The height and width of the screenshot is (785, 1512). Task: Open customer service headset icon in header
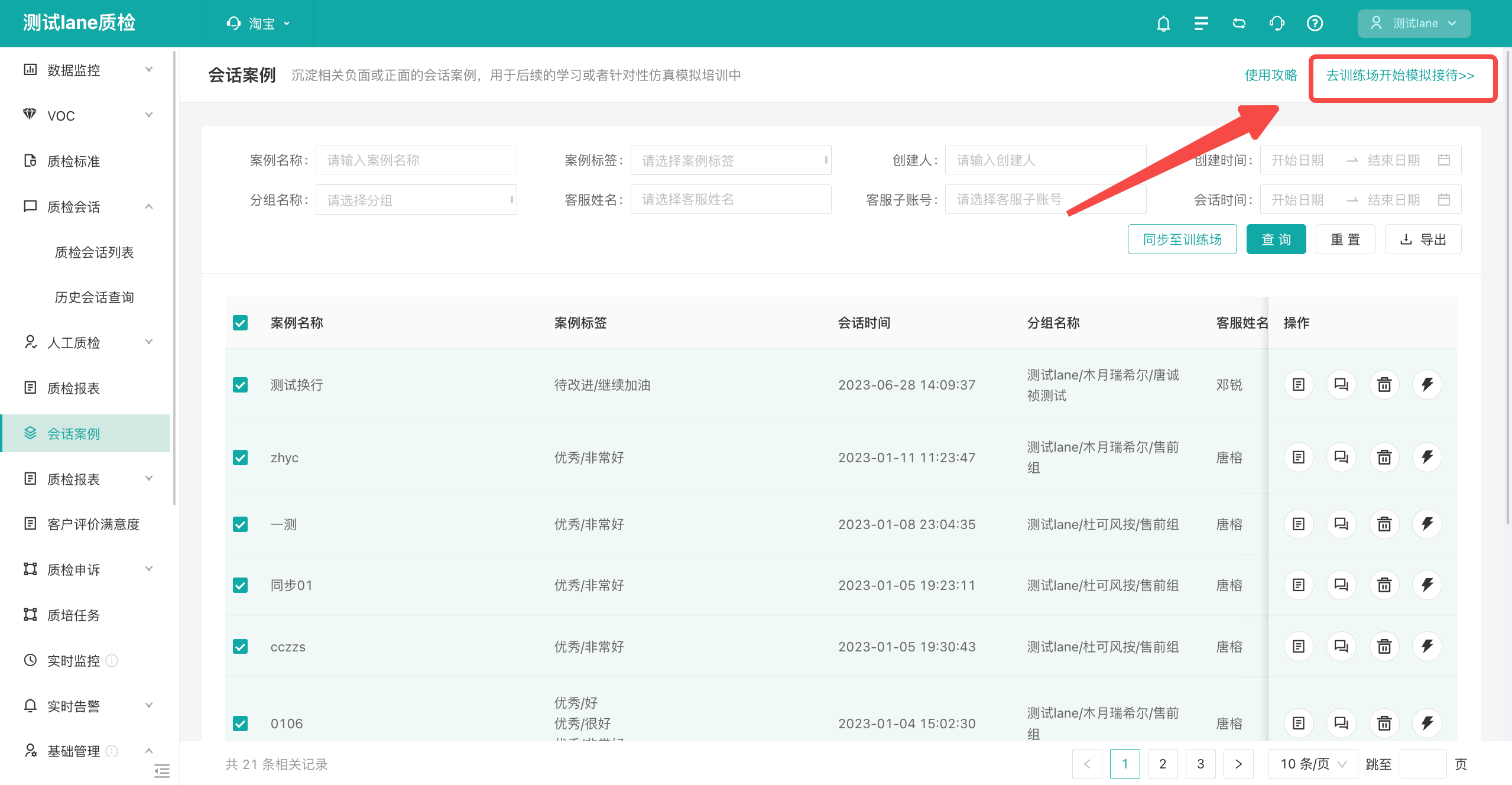(1277, 24)
